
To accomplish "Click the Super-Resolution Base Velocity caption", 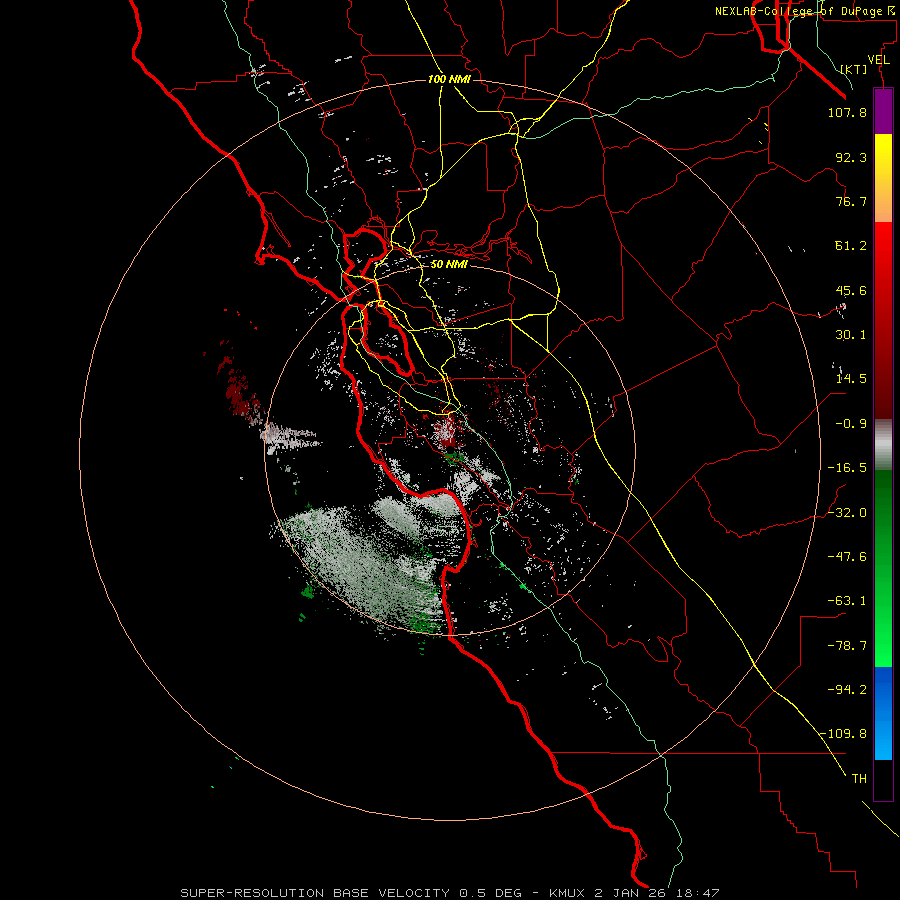I will click(x=450, y=893).
